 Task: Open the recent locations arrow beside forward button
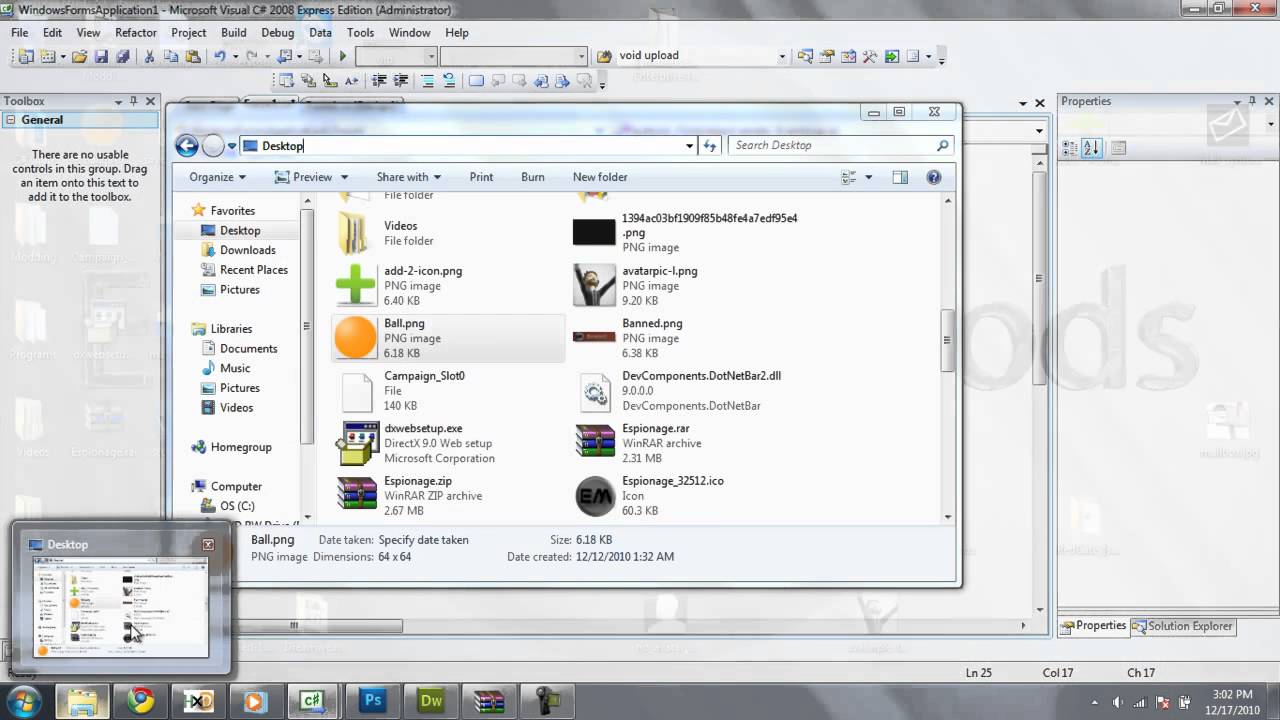coord(232,146)
